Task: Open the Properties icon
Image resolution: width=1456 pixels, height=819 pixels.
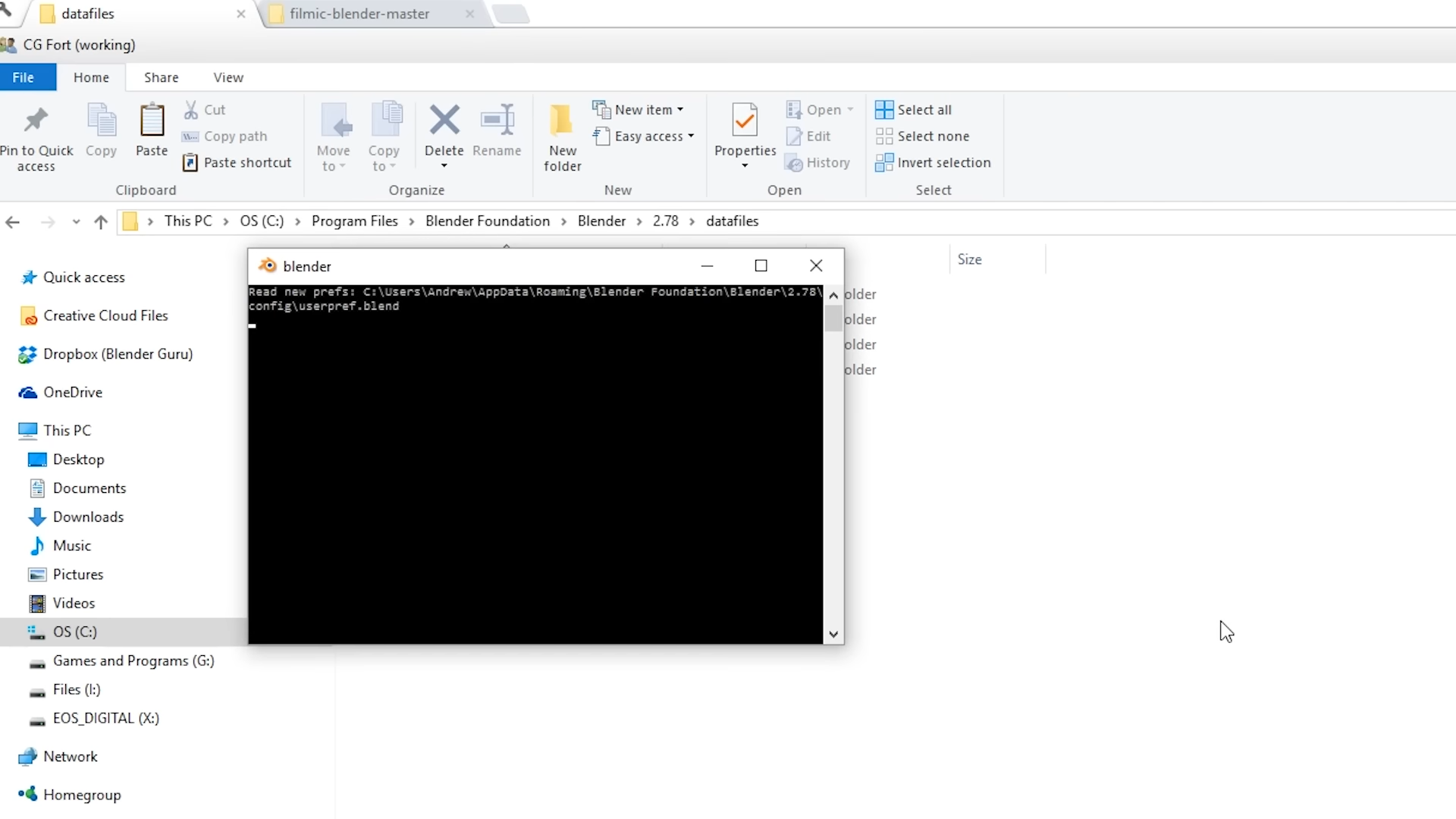Action: pyautogui.click(x=745, y=120)
